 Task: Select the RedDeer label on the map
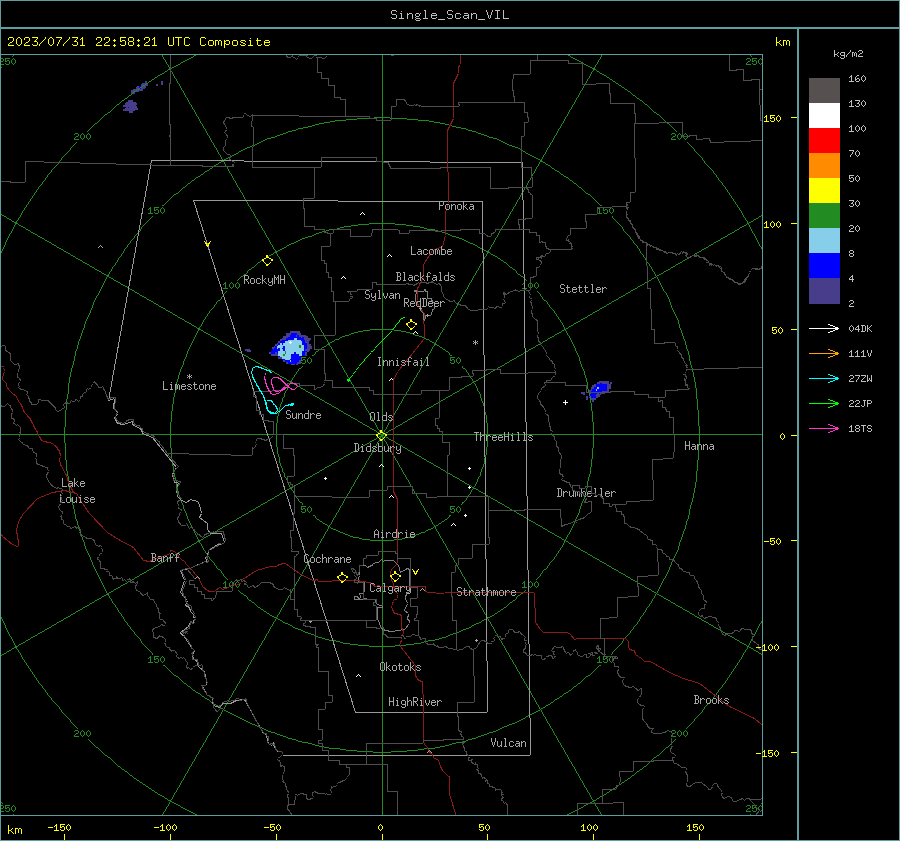(424, 303)
